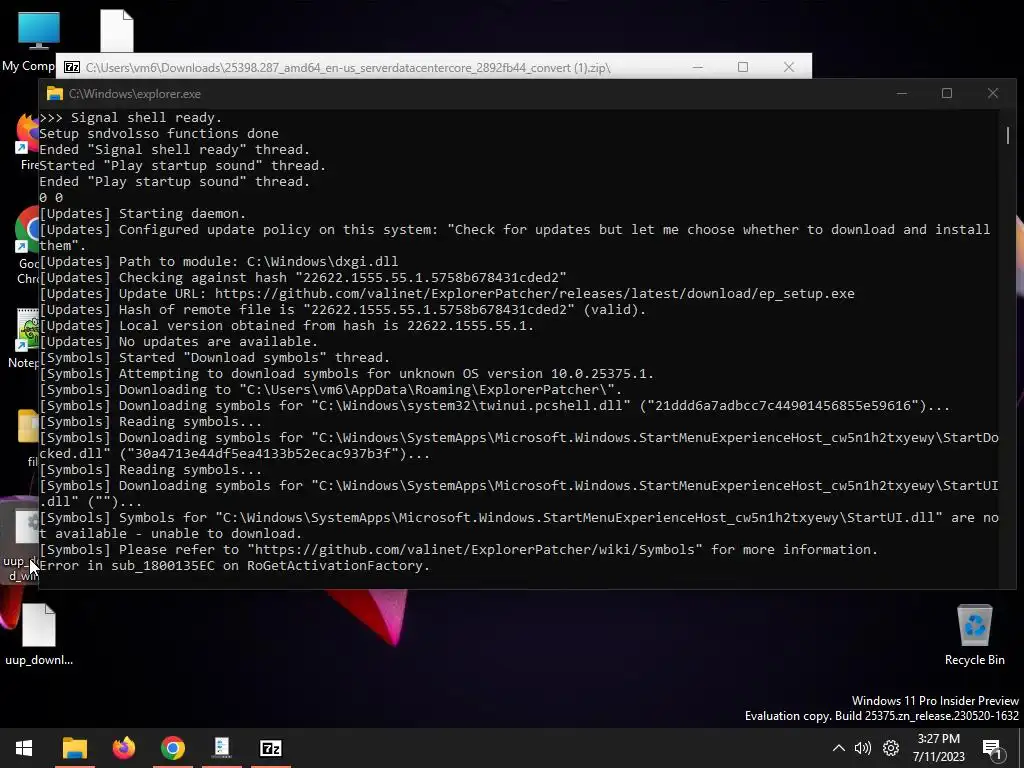Click the 7z icon in the 7-Zip title bar
Screen dimensions: 1024x768
coord(72,67)
